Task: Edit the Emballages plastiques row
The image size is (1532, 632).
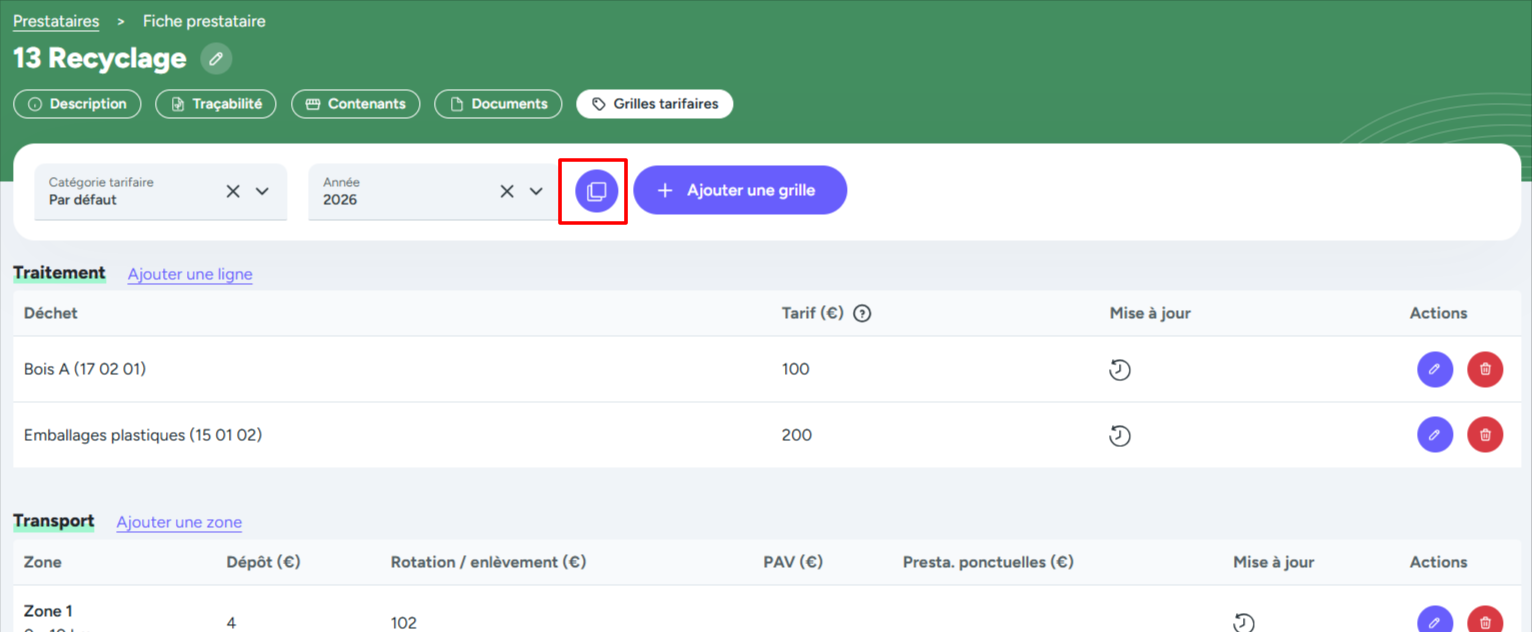Action: pyautogui.click(x=1434, y=435)
